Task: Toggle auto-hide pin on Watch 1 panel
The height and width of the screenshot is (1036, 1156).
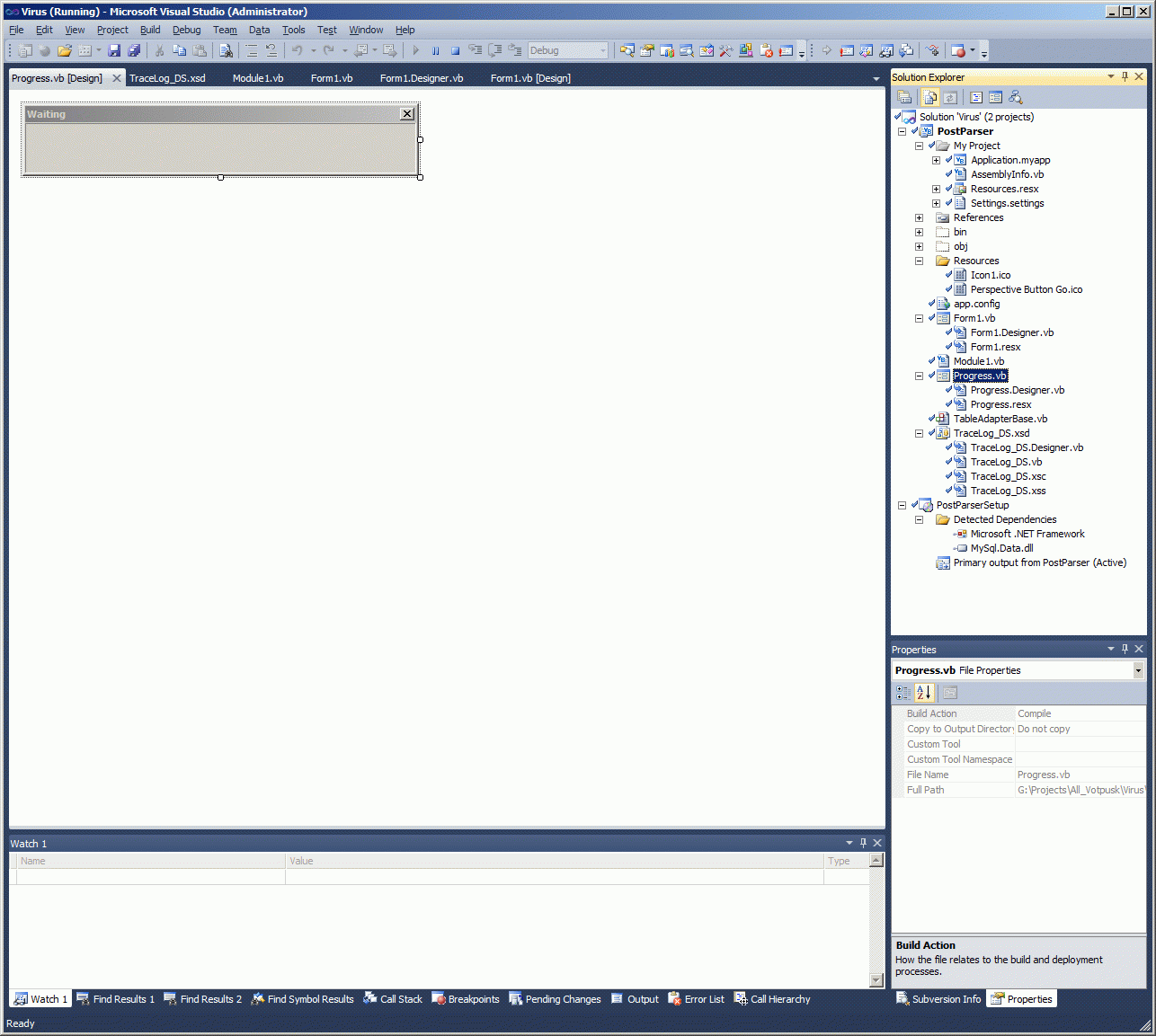Action: [863, 843]
